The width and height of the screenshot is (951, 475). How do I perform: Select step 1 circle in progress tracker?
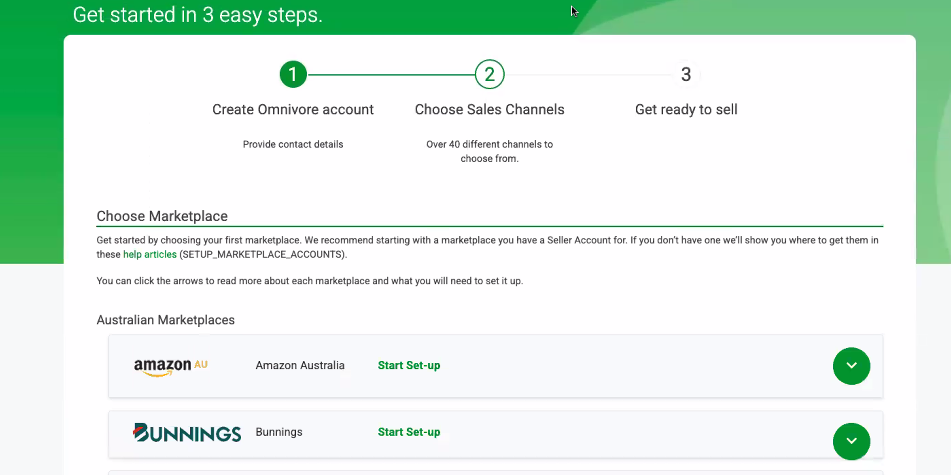pos(293,75)
